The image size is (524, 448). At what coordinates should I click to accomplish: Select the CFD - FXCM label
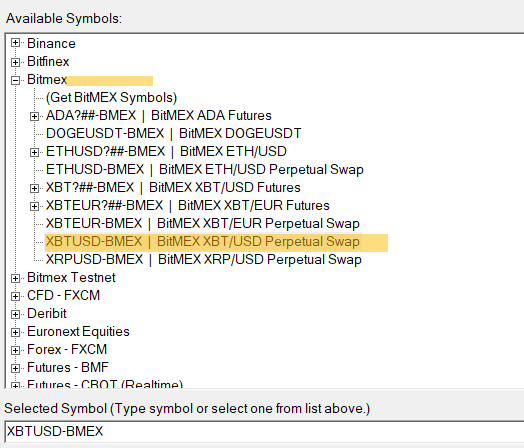[x=63, y=296]
